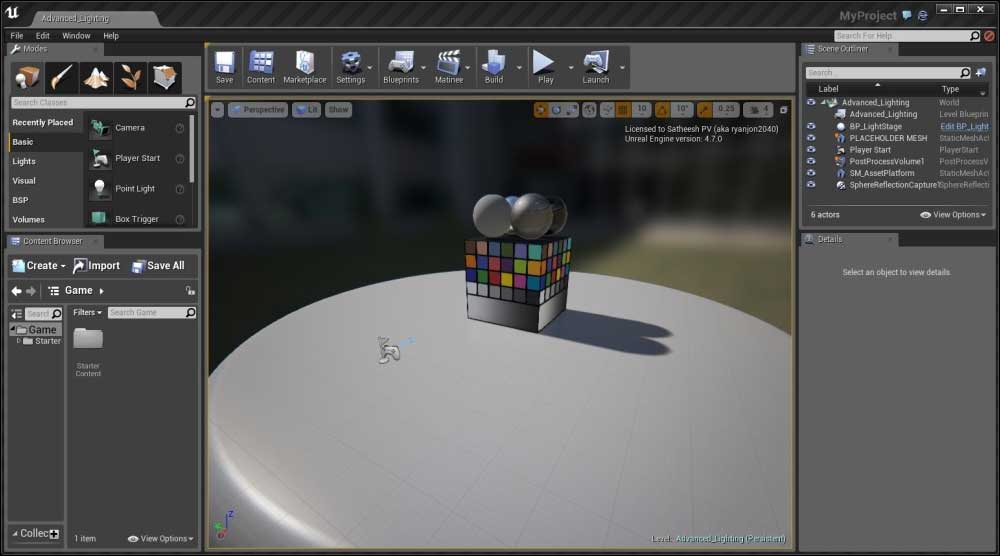This screenshot has height=556, width=1000.
Task: Open the File menu
Action: [17, 36]
